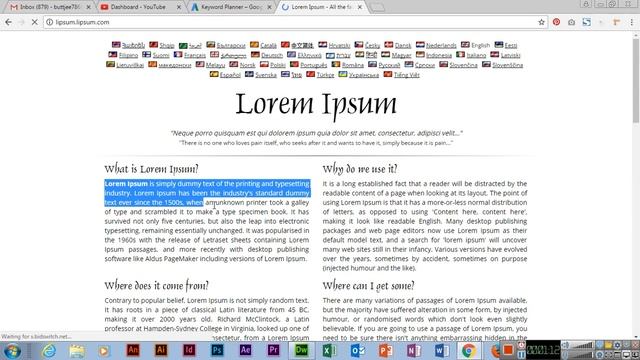Launch Internet Explorer from the taskbar

[x=49, y=351]
